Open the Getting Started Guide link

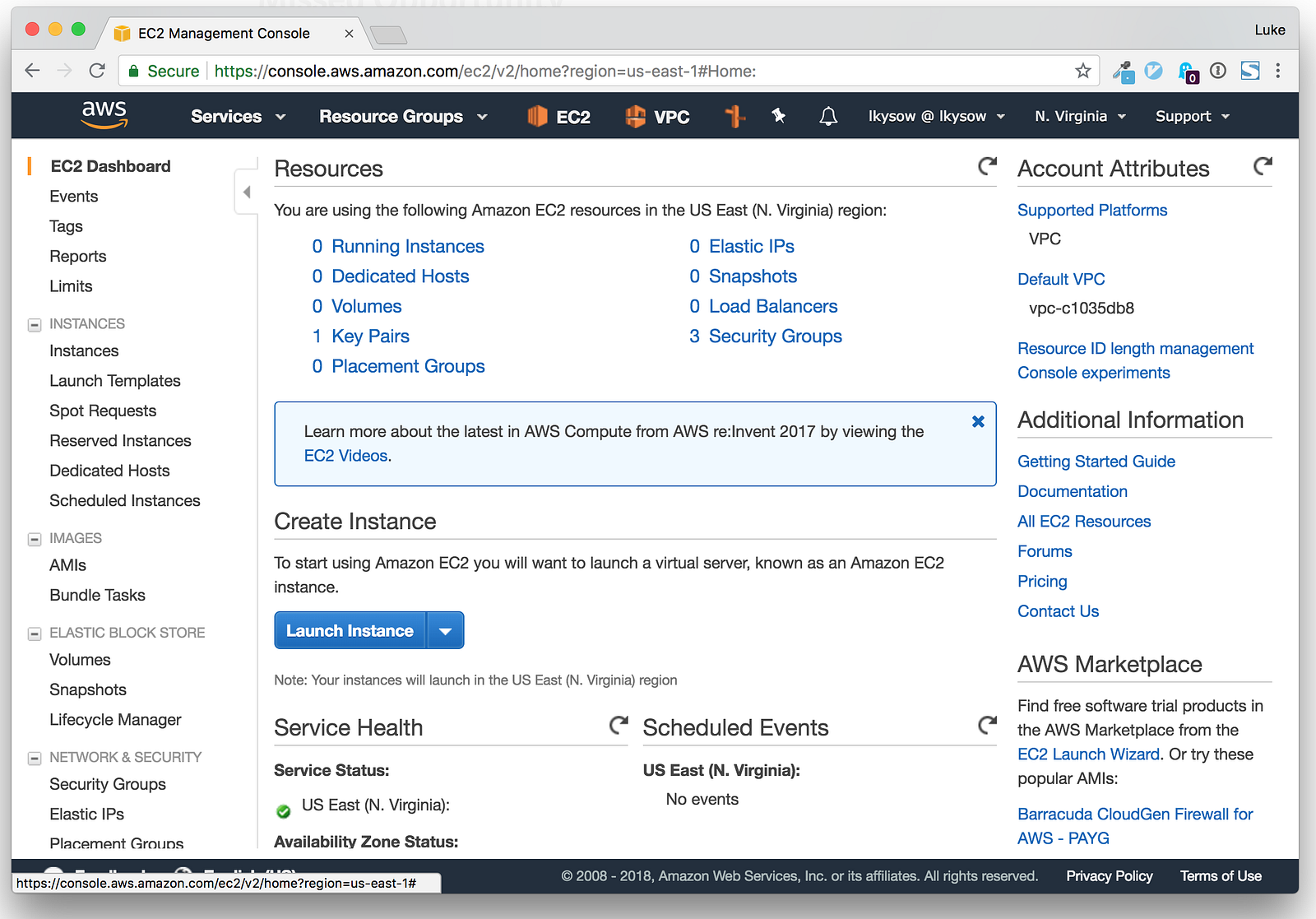pyautogui.click(x=1096, y=462)
